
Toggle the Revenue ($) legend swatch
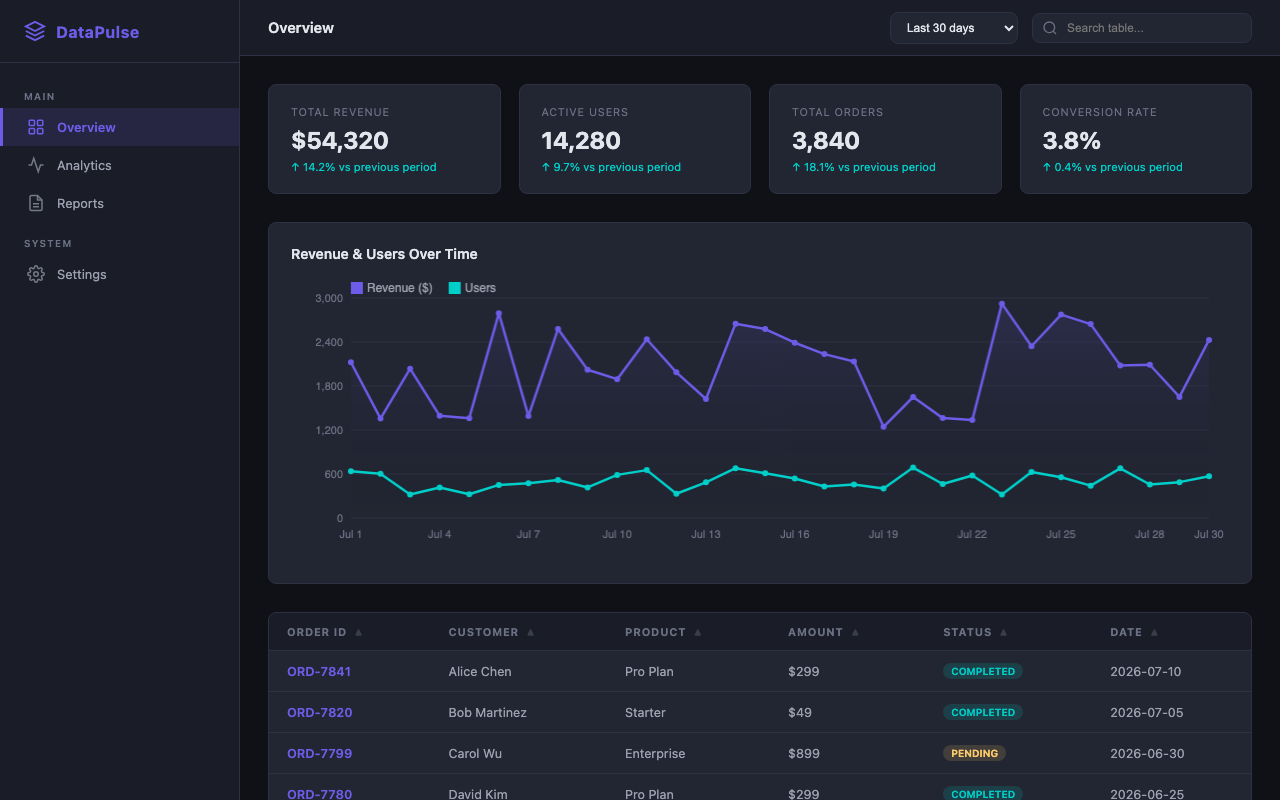pos(357,288)
